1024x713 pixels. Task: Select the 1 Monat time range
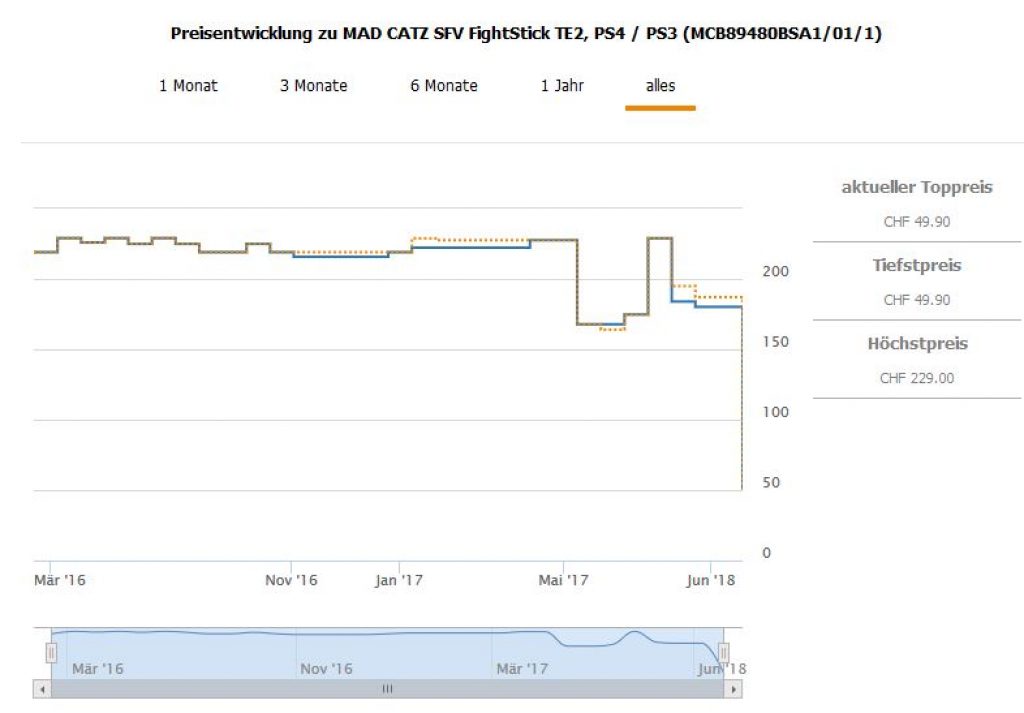[188, 86]
